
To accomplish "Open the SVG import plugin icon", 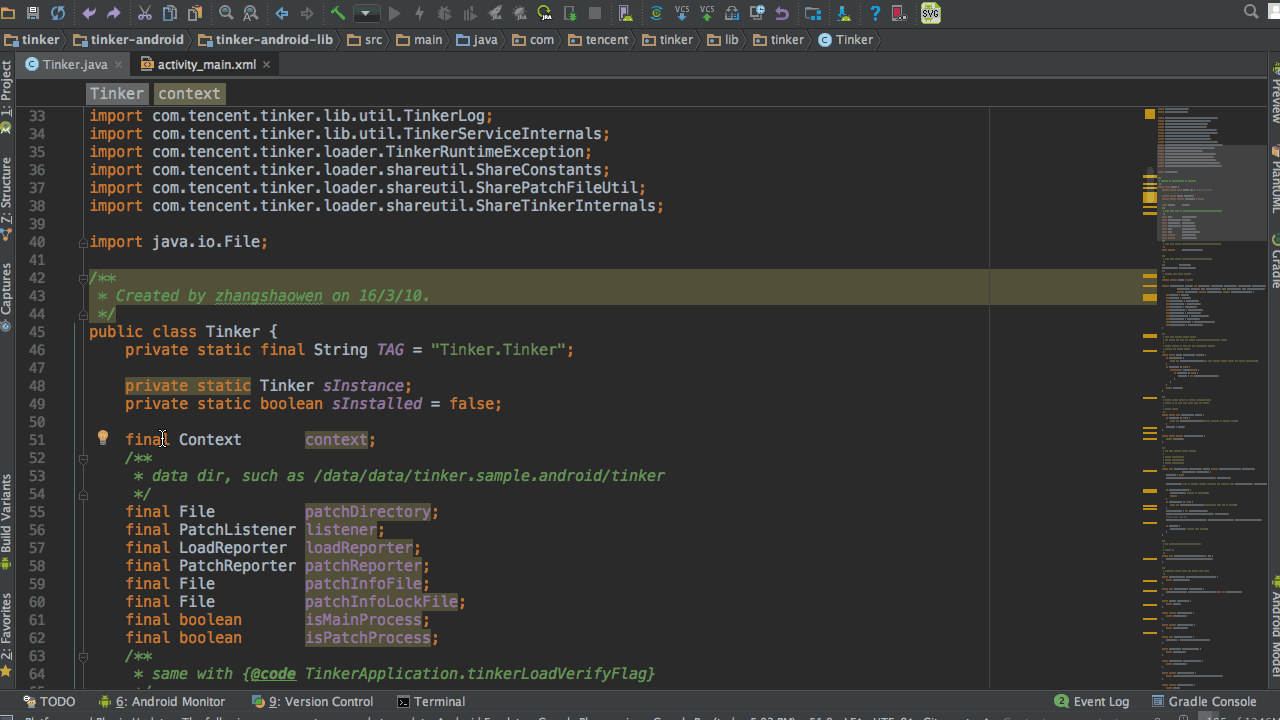I will pyautogui.click(x=930, y=13).
